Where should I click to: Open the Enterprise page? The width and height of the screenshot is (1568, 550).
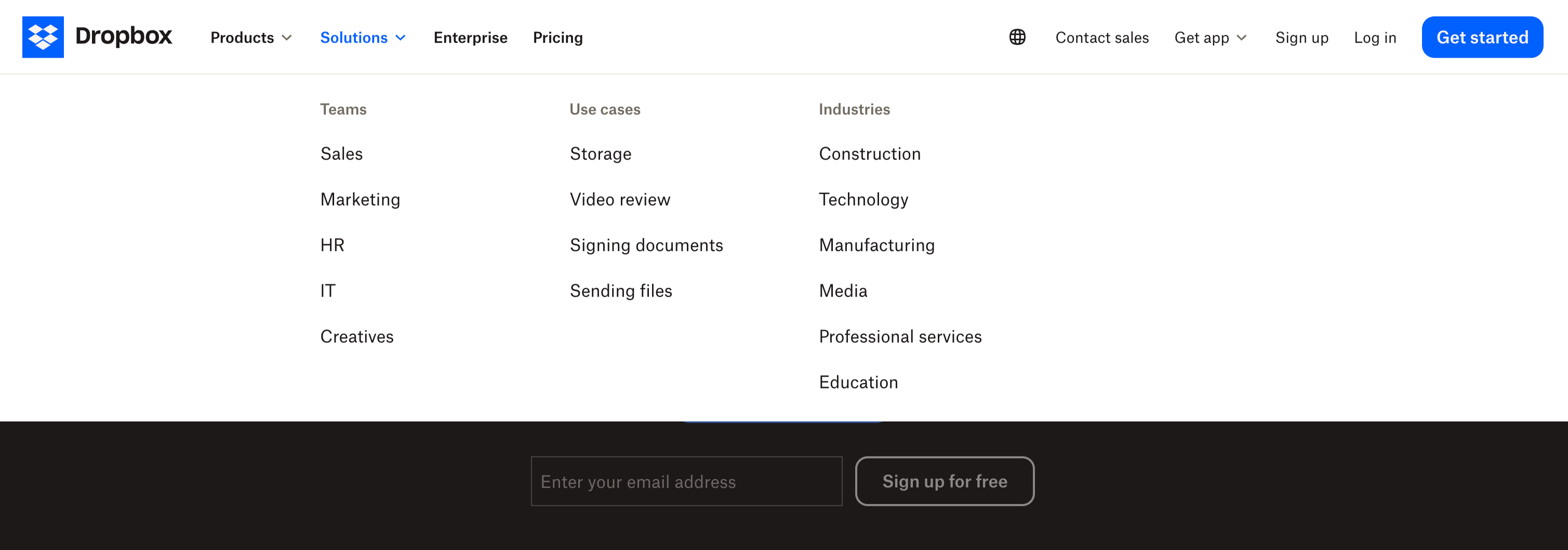(470, 38)
